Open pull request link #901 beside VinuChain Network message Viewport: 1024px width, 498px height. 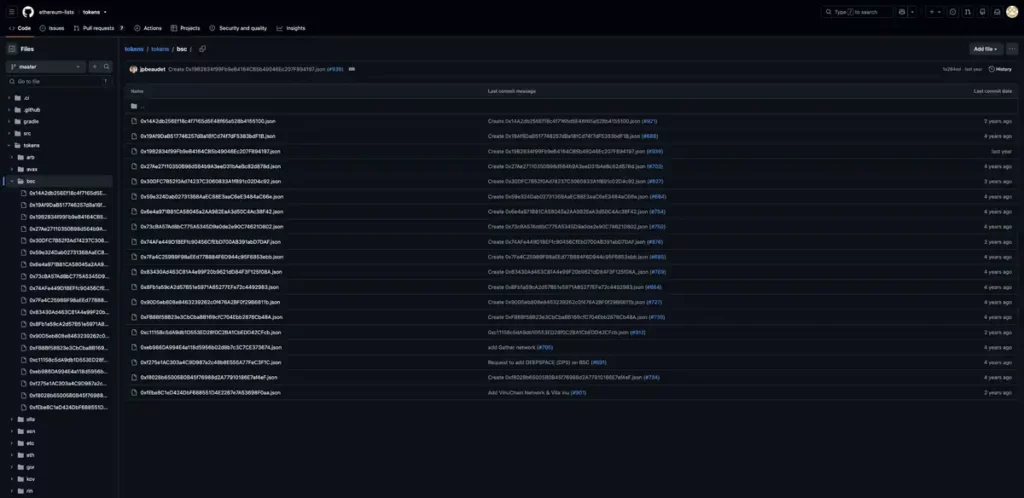pos(578,393)
